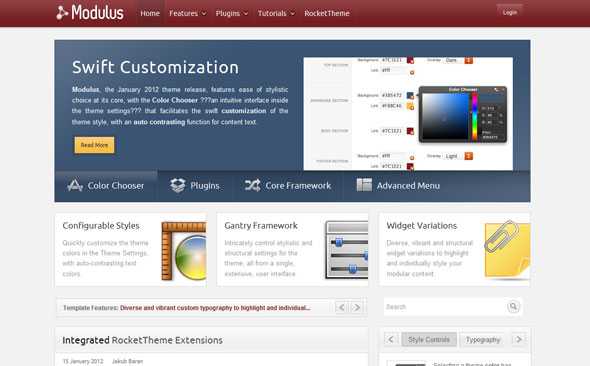The image size is (590, 366).
Task: Select the Advanced Menu slideshow tab
Action: (398, 185)
